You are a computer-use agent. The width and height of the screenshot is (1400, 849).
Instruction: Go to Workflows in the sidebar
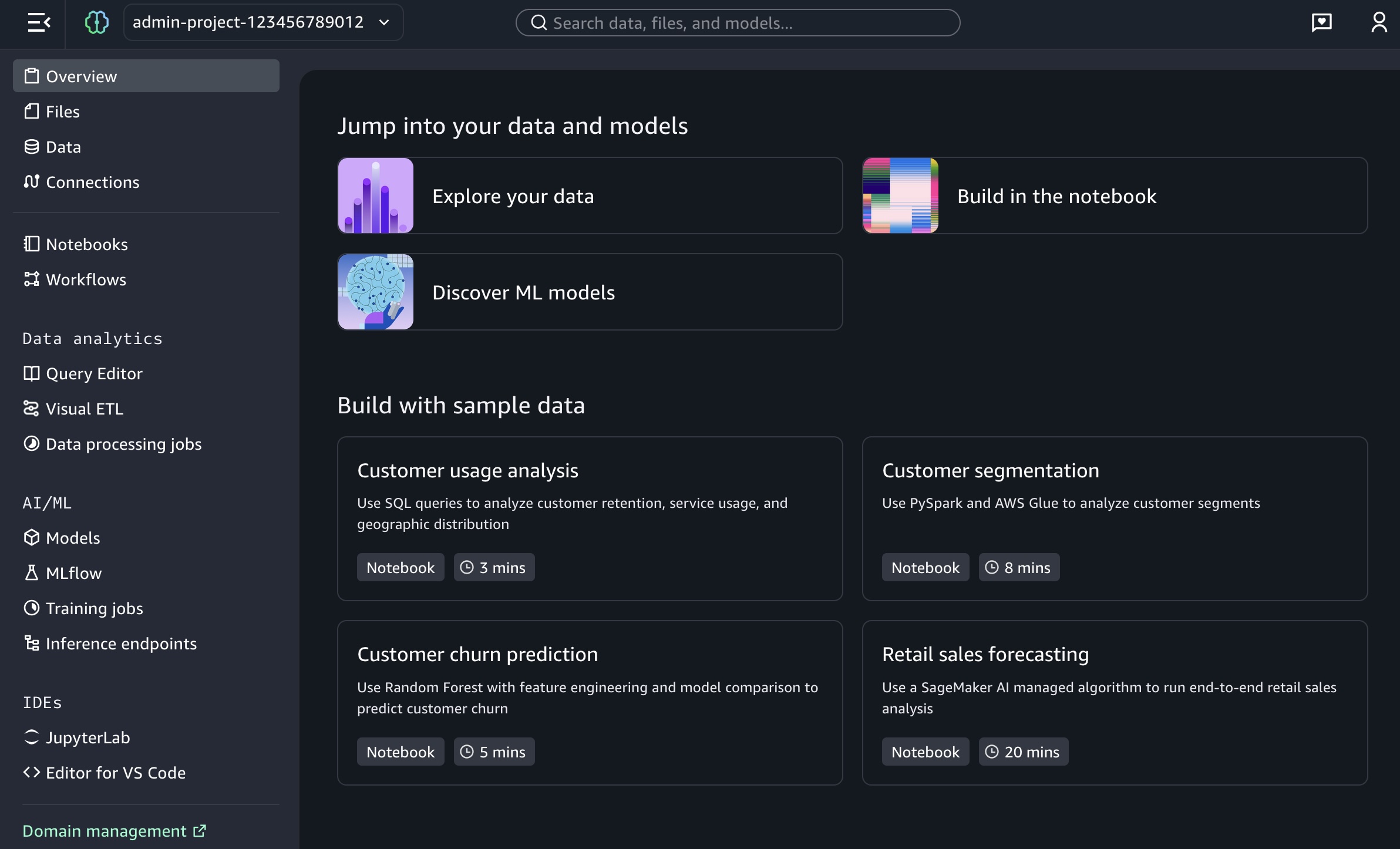click(86, 279)
